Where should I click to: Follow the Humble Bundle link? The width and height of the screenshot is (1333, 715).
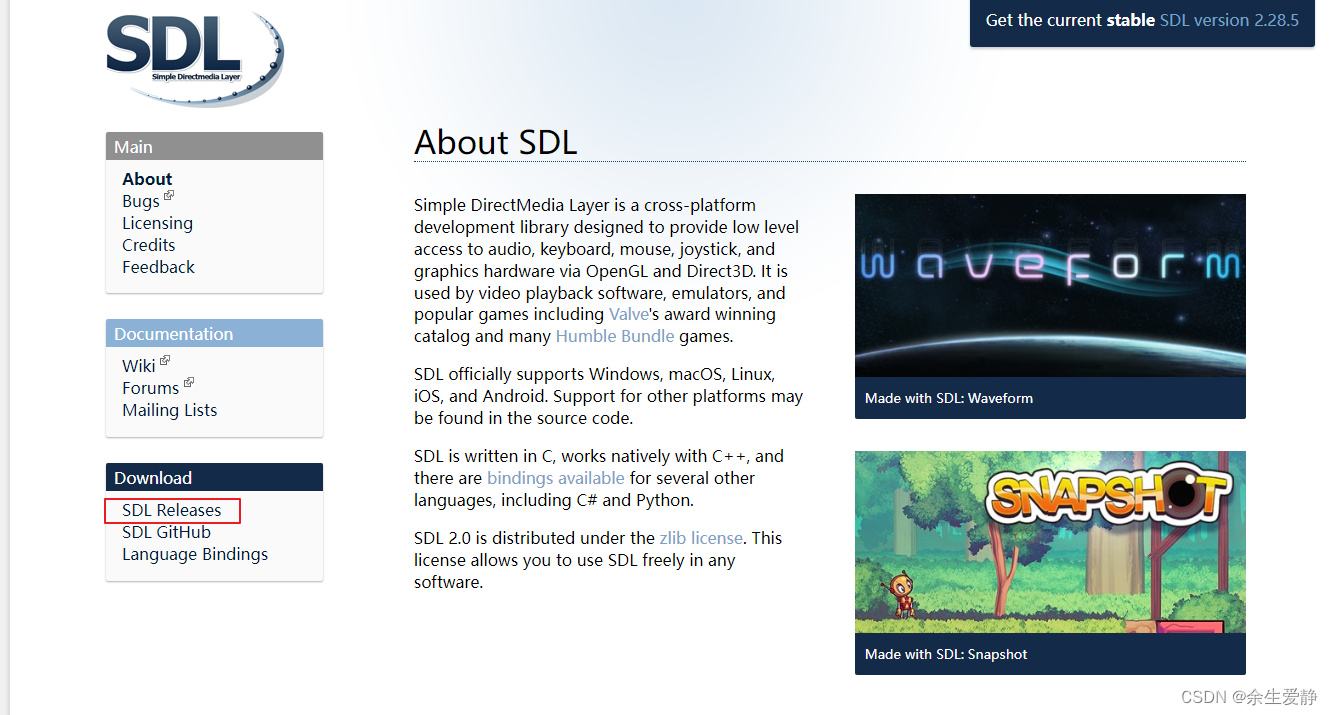(615, 336)
